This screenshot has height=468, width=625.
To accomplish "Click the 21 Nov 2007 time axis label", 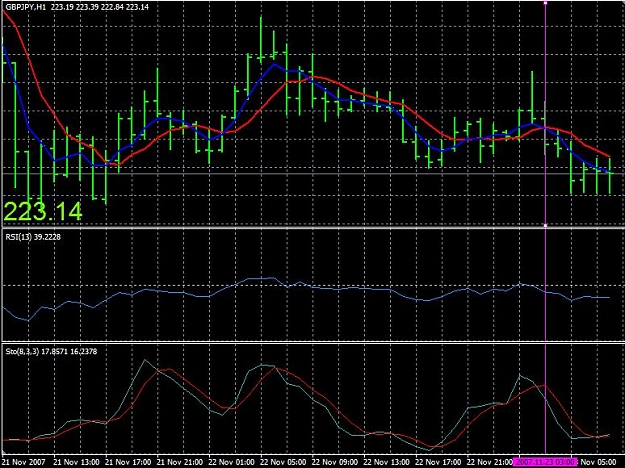I will 25,462.
